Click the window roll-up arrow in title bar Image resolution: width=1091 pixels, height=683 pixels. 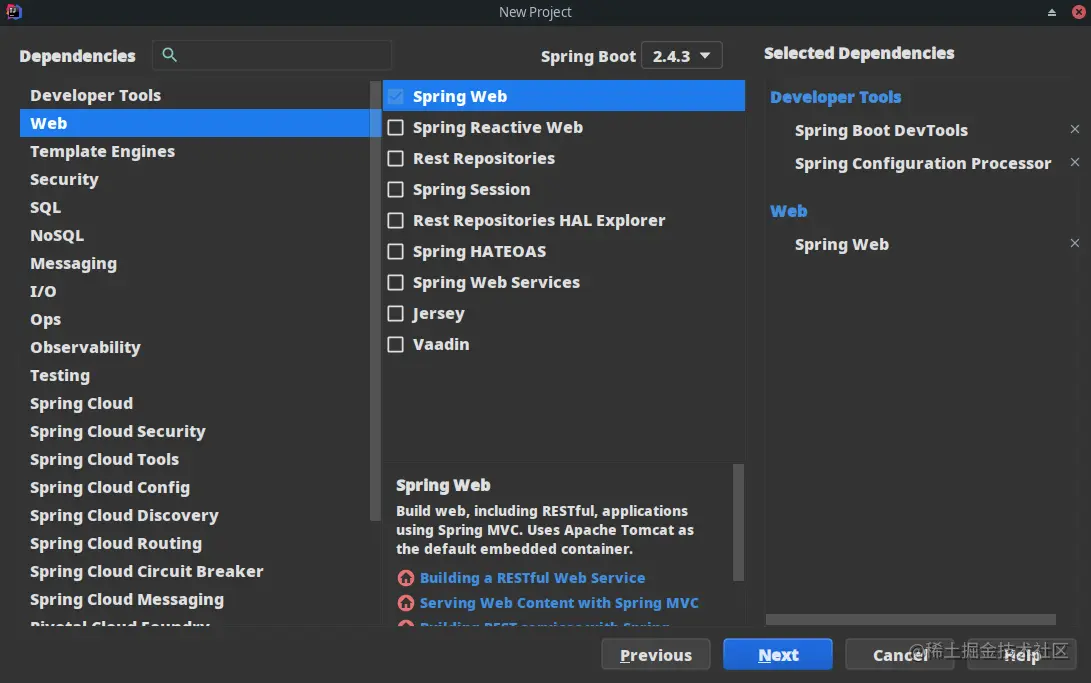point(1051,13)
